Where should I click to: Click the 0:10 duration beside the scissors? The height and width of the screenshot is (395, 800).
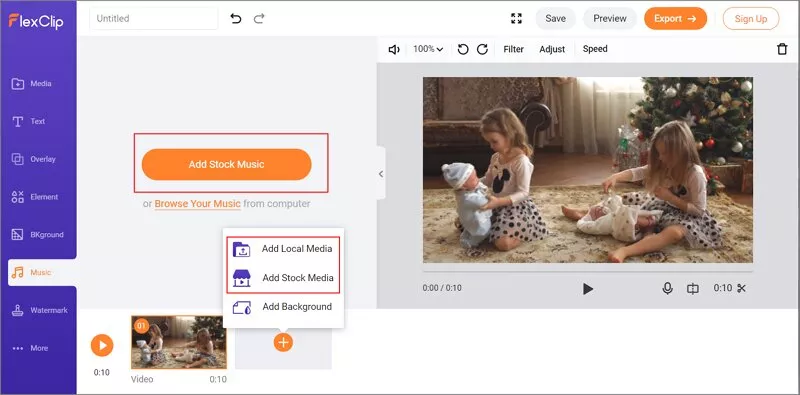click(x=722, y=288)
